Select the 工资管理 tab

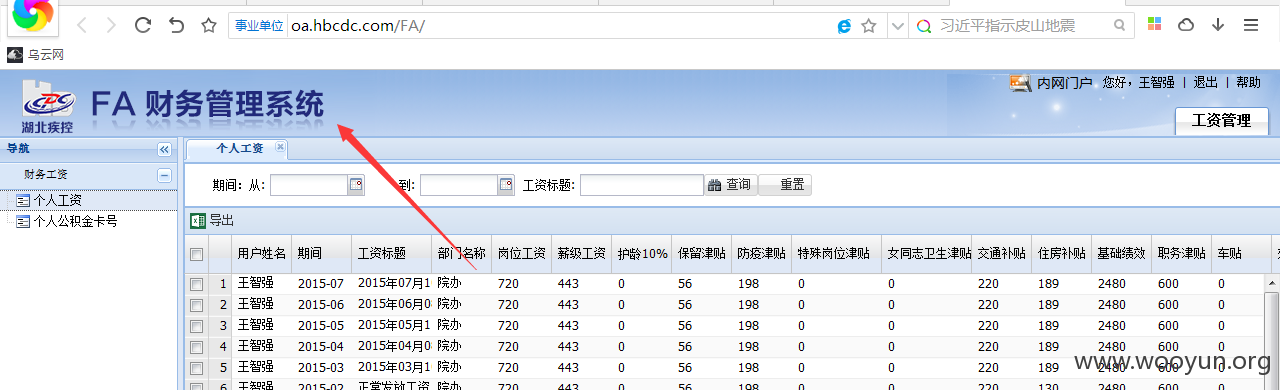pyautogui.click(x=1221, y=120)
